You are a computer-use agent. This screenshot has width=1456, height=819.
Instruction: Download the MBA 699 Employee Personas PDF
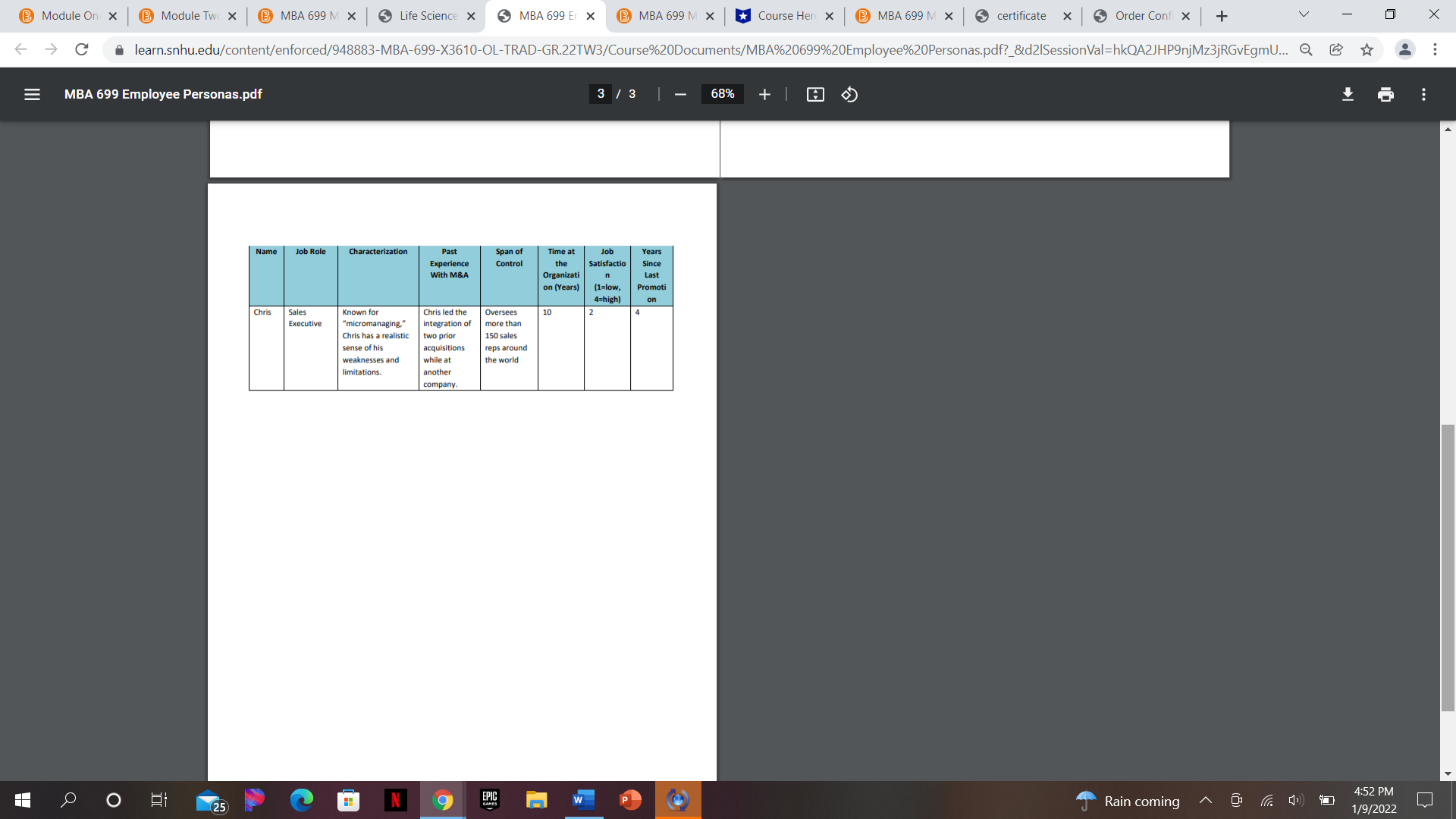1348,94
